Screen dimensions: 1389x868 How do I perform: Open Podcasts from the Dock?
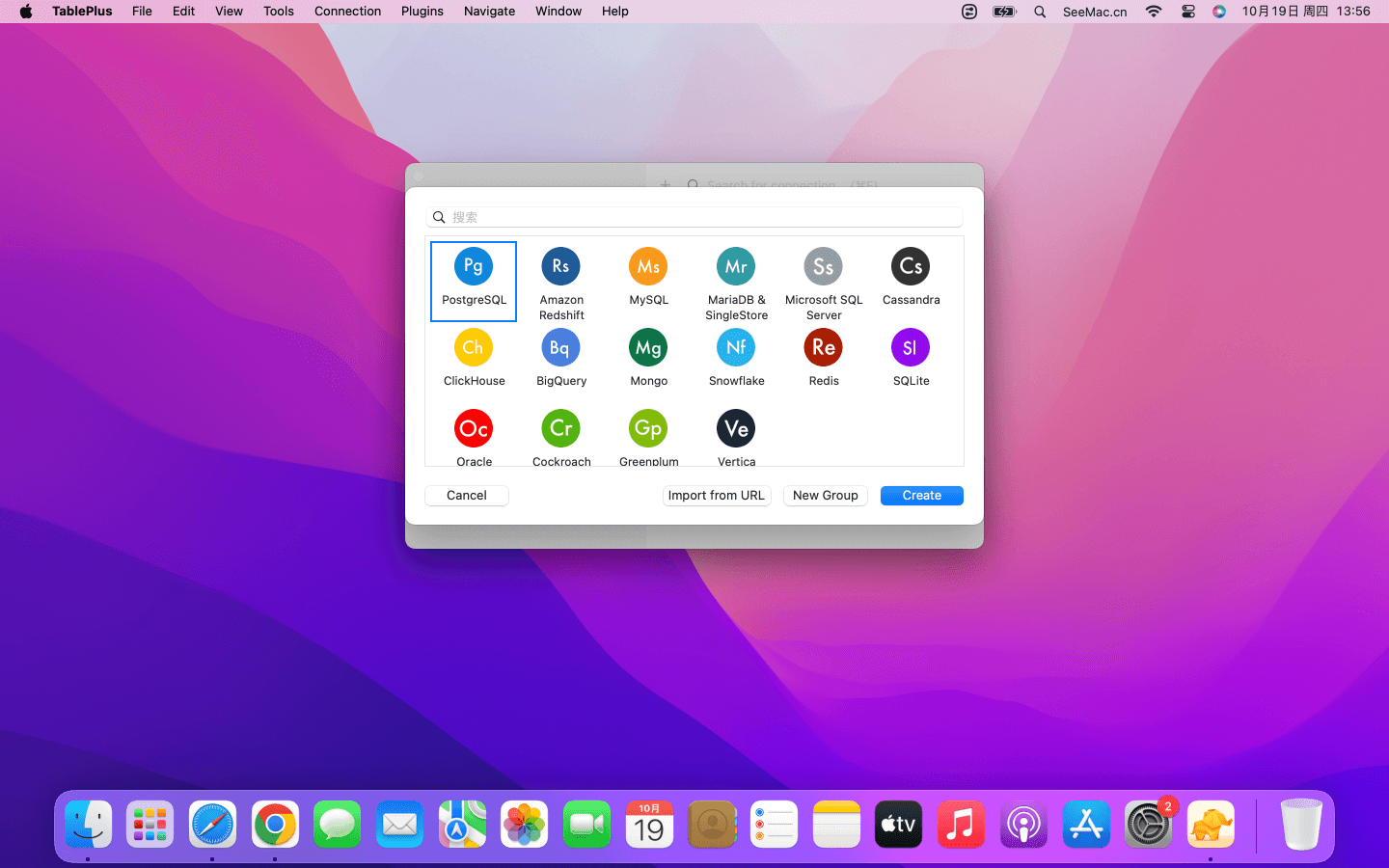click(x=1023, y=825)
